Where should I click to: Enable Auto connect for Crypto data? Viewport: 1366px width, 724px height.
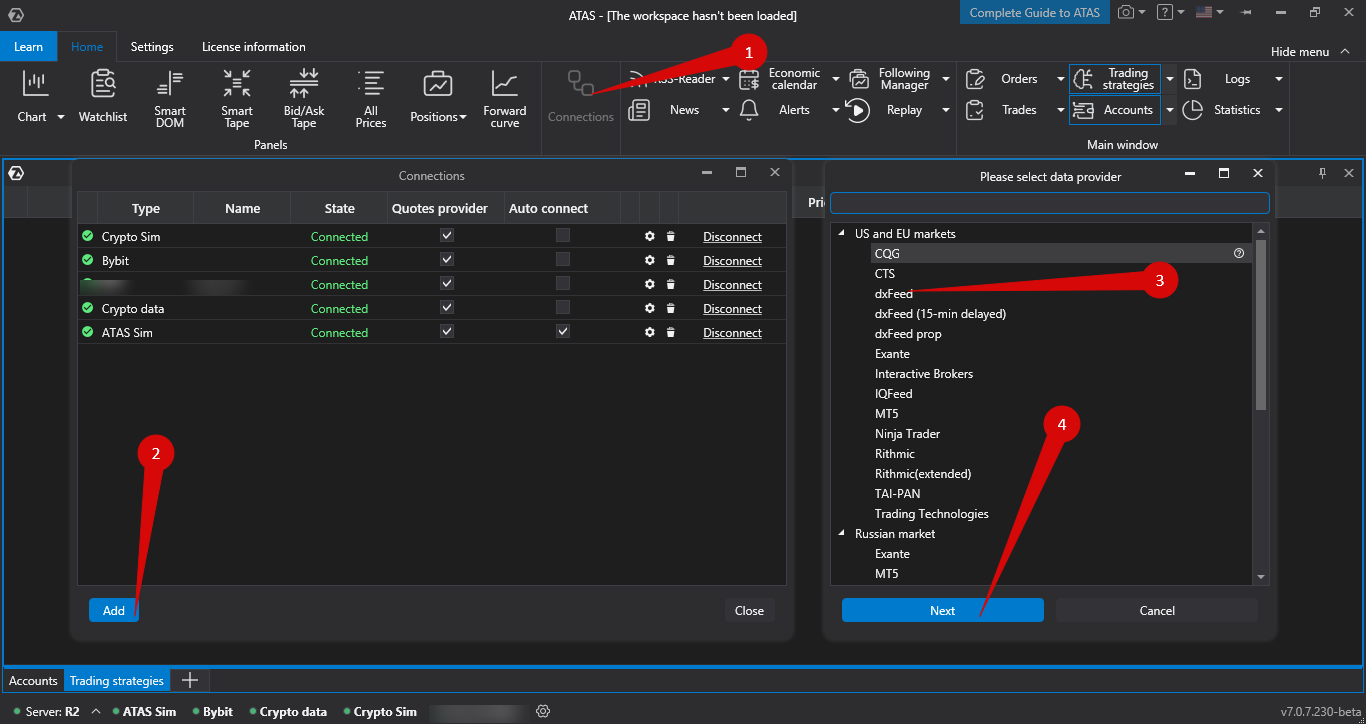tap(563, 308)
